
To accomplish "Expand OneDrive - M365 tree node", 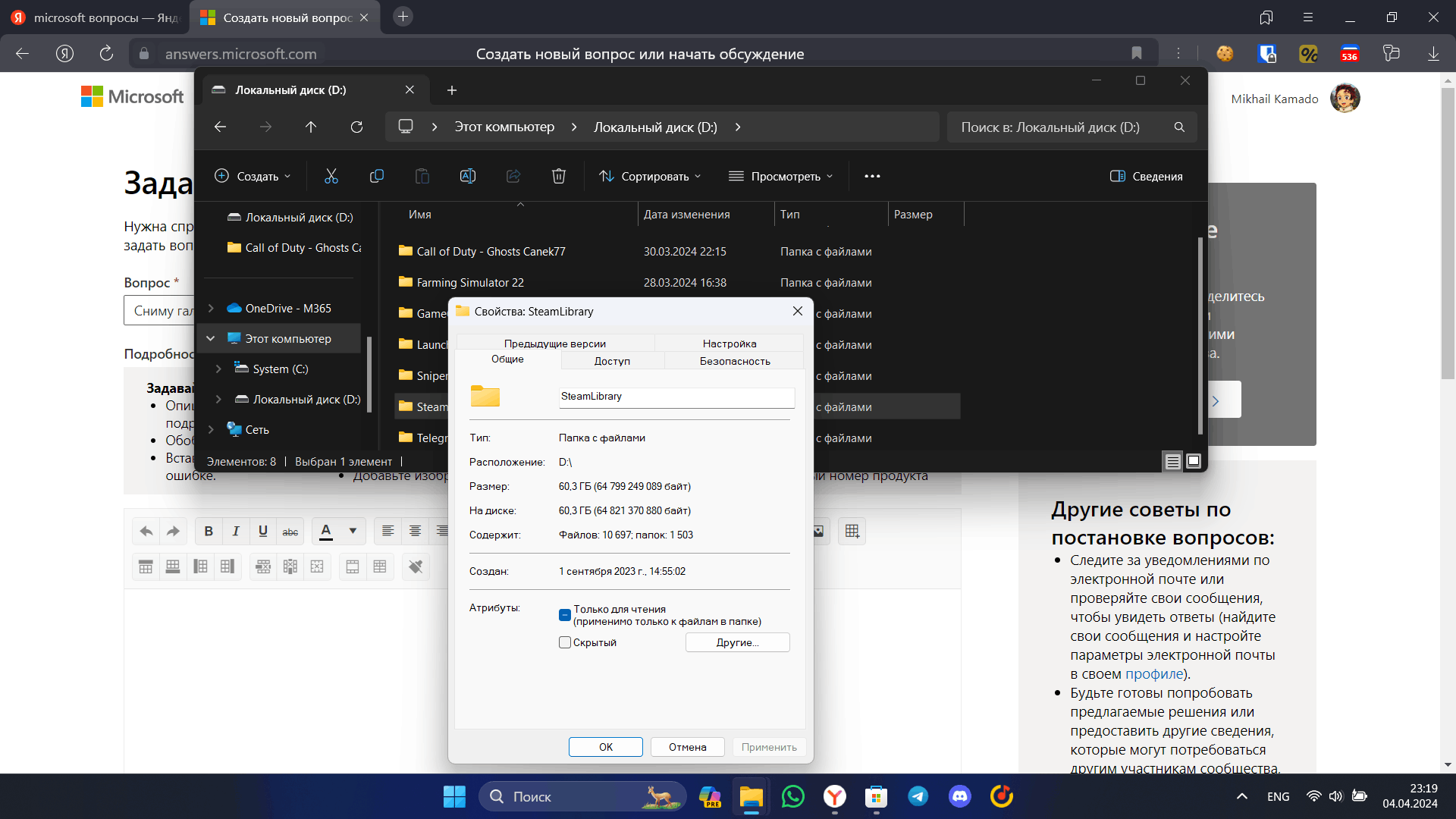I will coord(211,308).
